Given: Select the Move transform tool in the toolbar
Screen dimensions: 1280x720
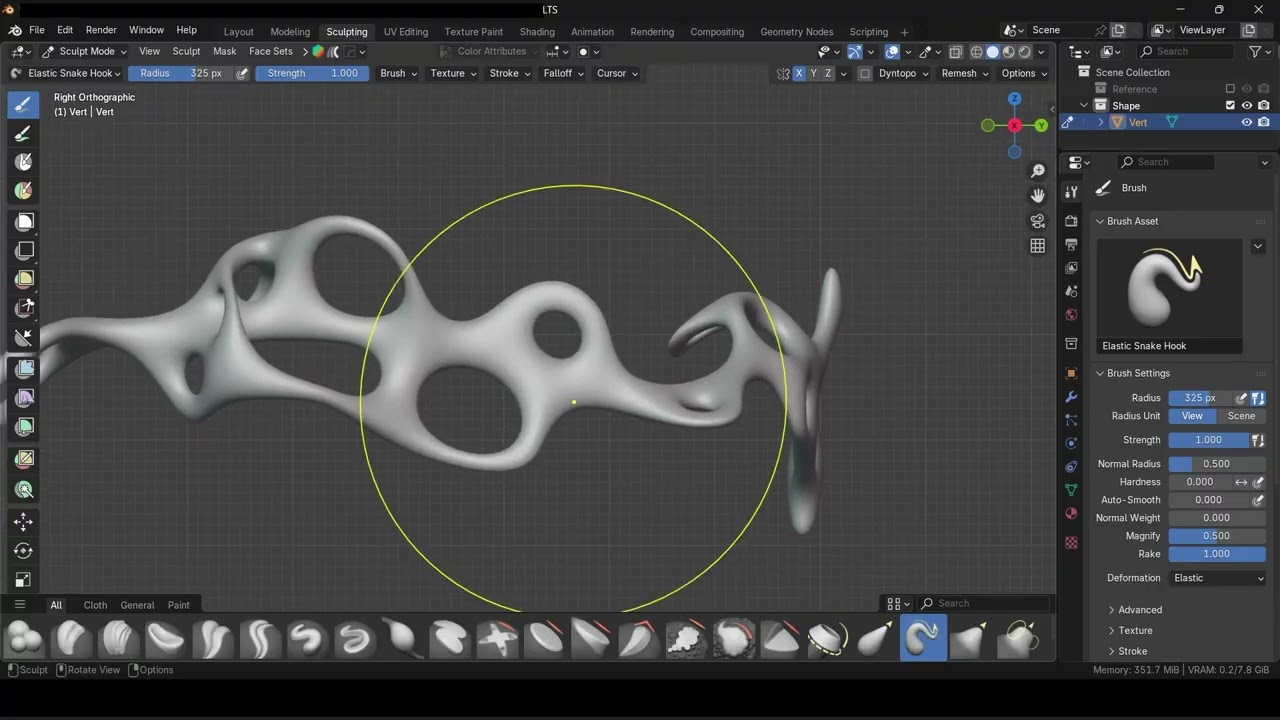Looking at the screenshot, I should (24, 521).
